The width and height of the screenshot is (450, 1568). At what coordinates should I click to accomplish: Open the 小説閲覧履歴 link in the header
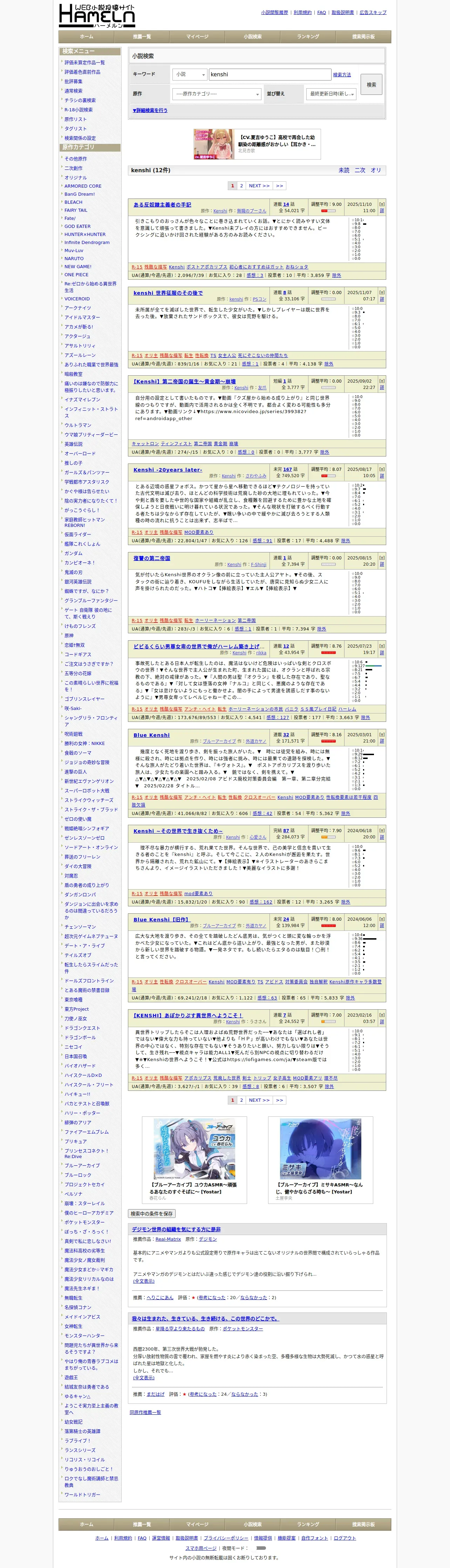[274, 12]
